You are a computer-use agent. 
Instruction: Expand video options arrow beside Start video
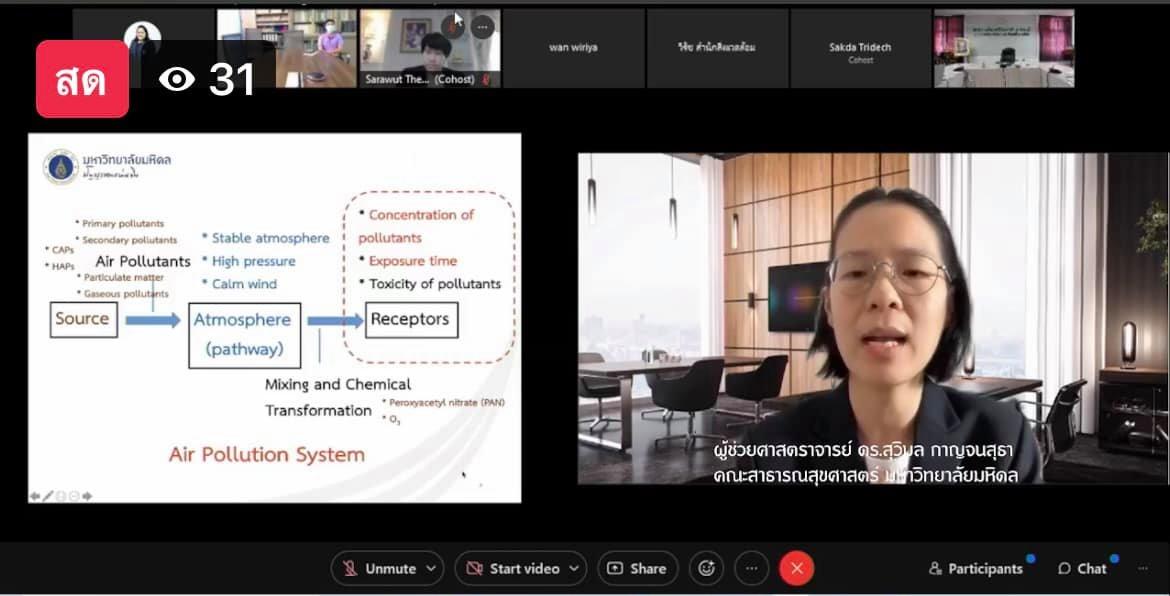click(x=574, y=568)
